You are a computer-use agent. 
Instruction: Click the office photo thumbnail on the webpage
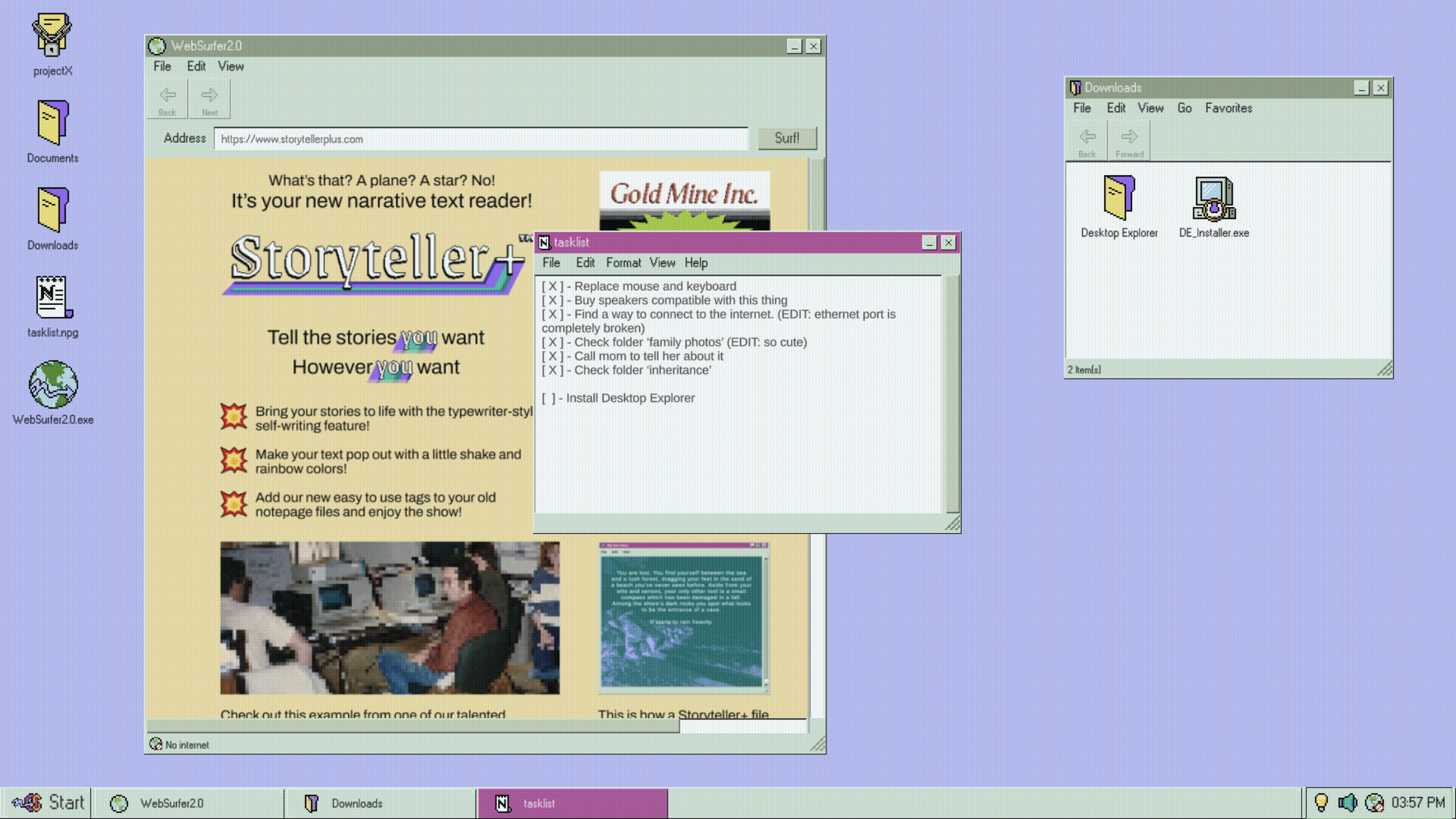pos(390,617)
